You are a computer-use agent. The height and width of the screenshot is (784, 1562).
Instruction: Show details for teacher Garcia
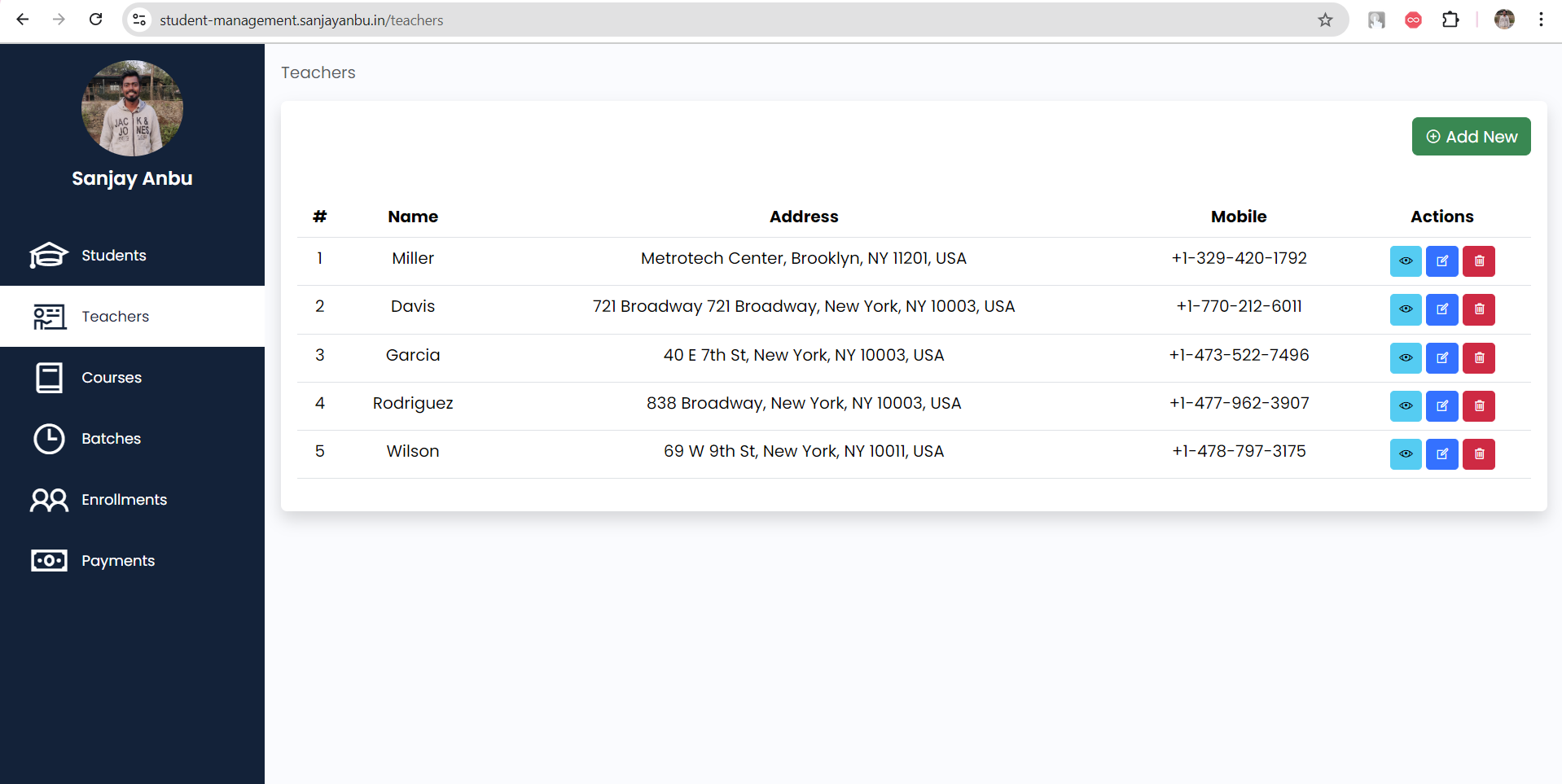coord(1405,358)
